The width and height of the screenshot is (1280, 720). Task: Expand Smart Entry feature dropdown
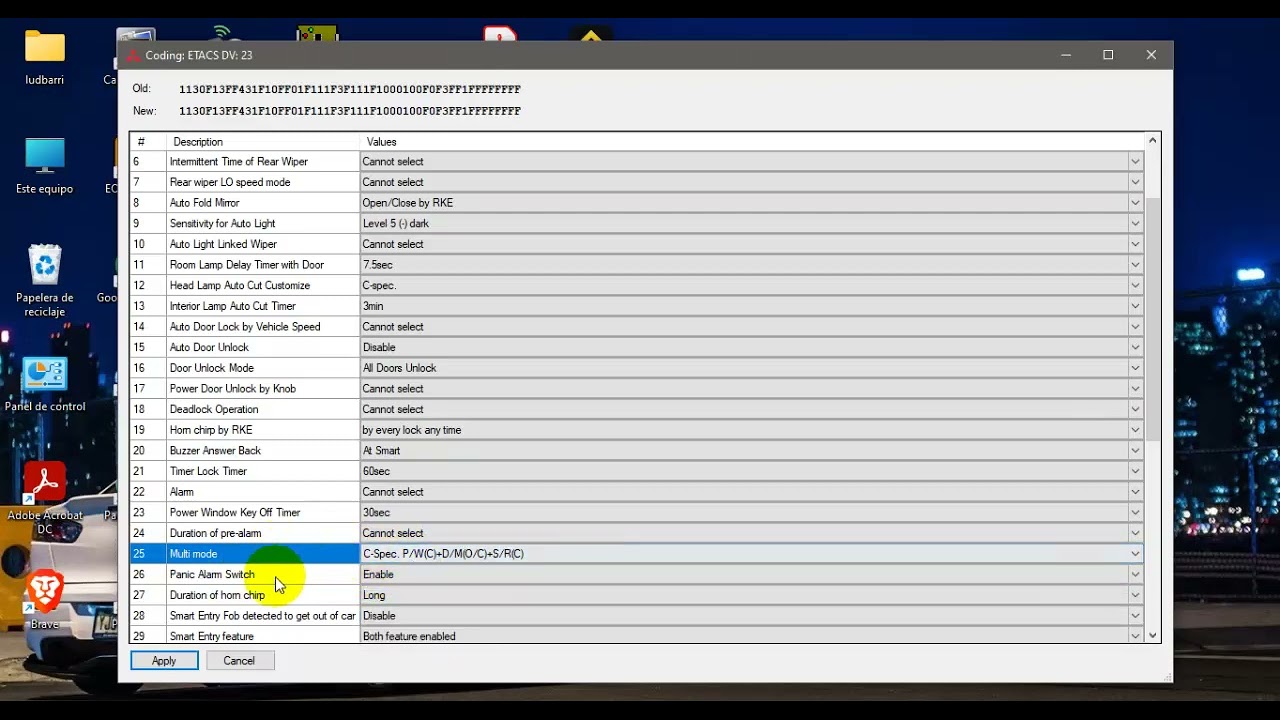pos(1135,636)
